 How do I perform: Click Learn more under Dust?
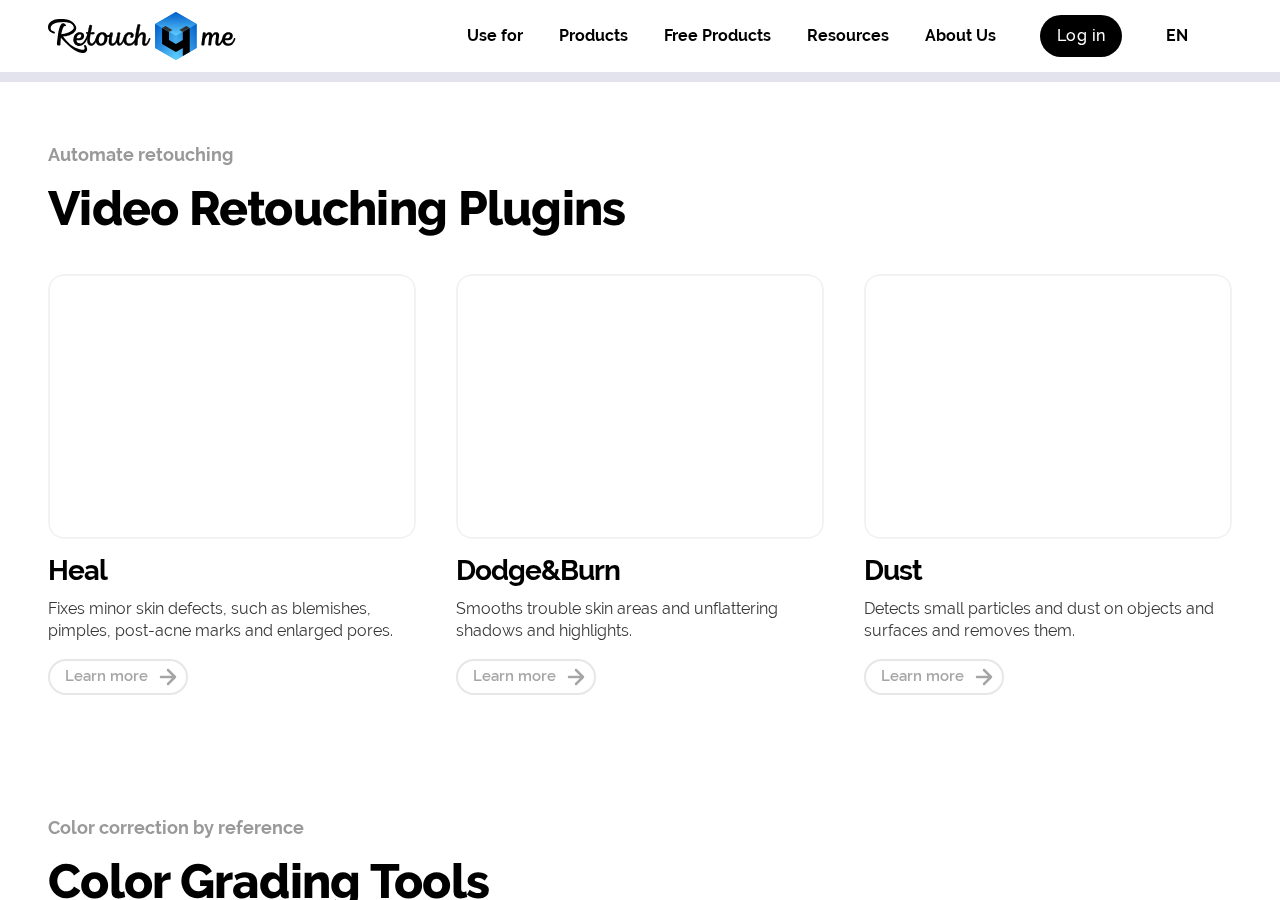coord(934,677)
